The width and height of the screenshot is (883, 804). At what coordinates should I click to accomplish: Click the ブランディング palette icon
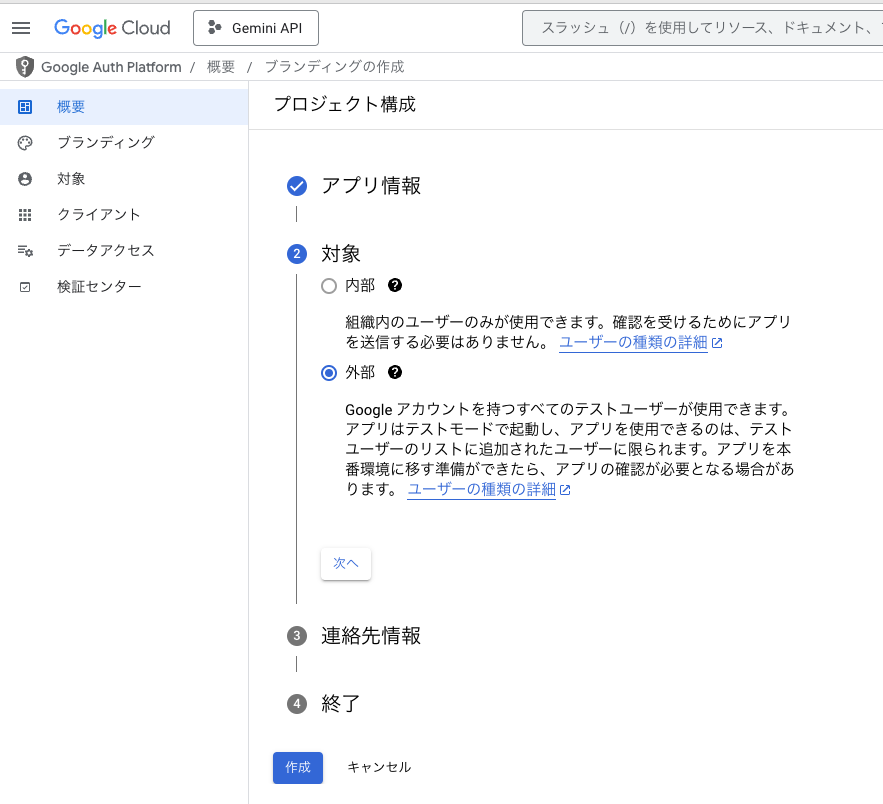pos(25,142)
